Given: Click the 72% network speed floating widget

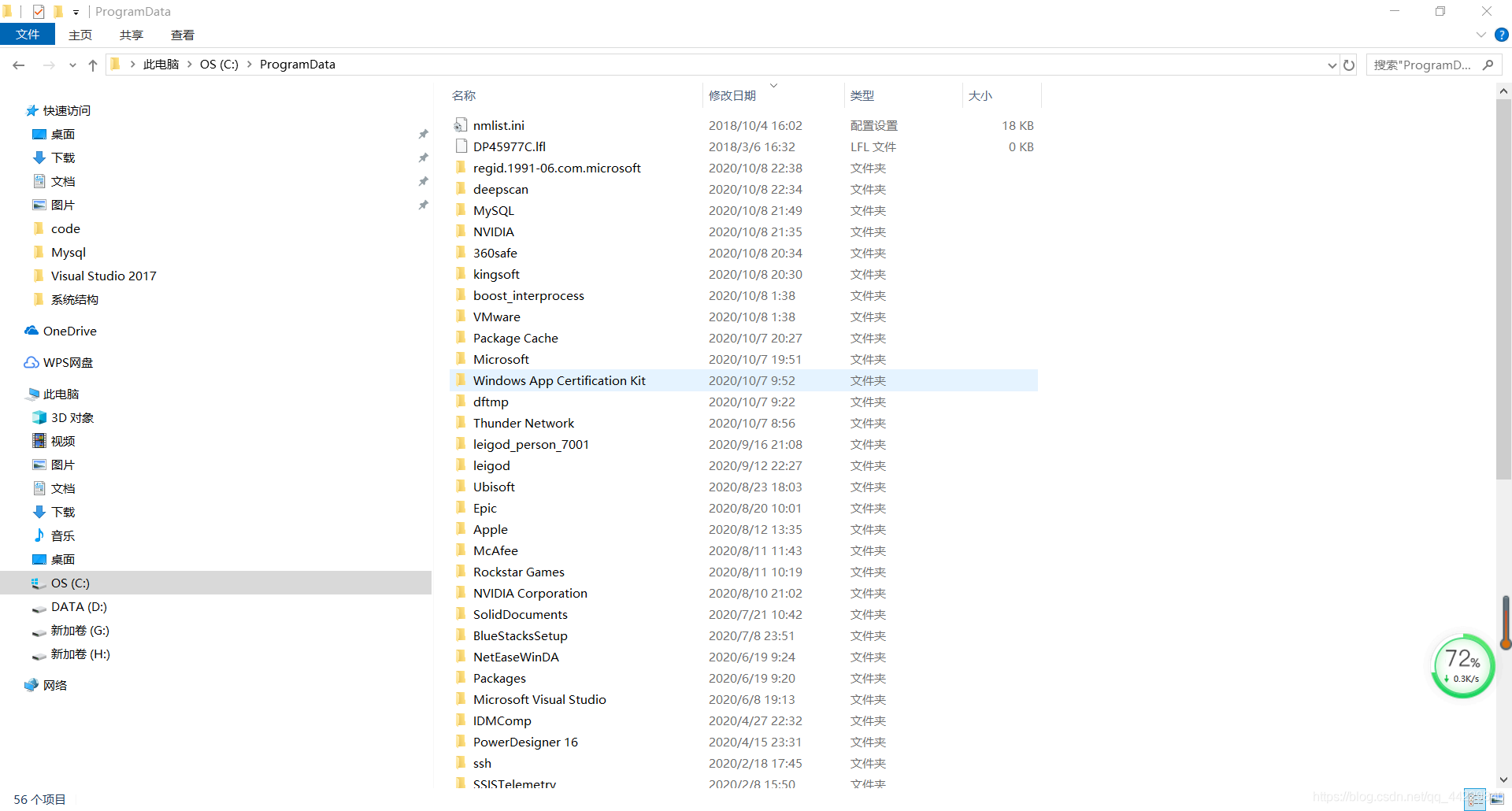Looking at the screenshot, I should point(1462,666).
